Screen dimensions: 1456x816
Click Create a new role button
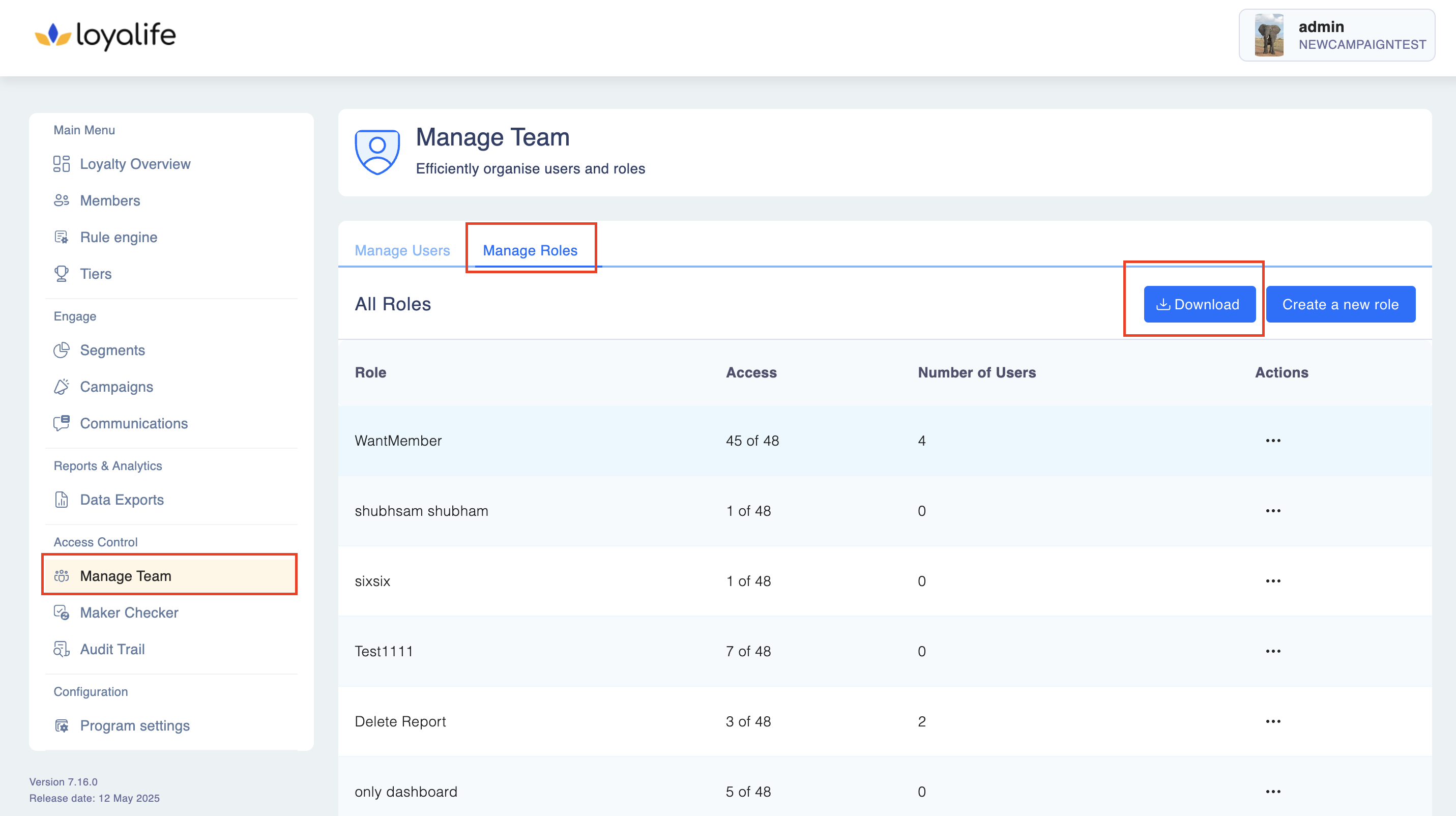click(1340, 305)
